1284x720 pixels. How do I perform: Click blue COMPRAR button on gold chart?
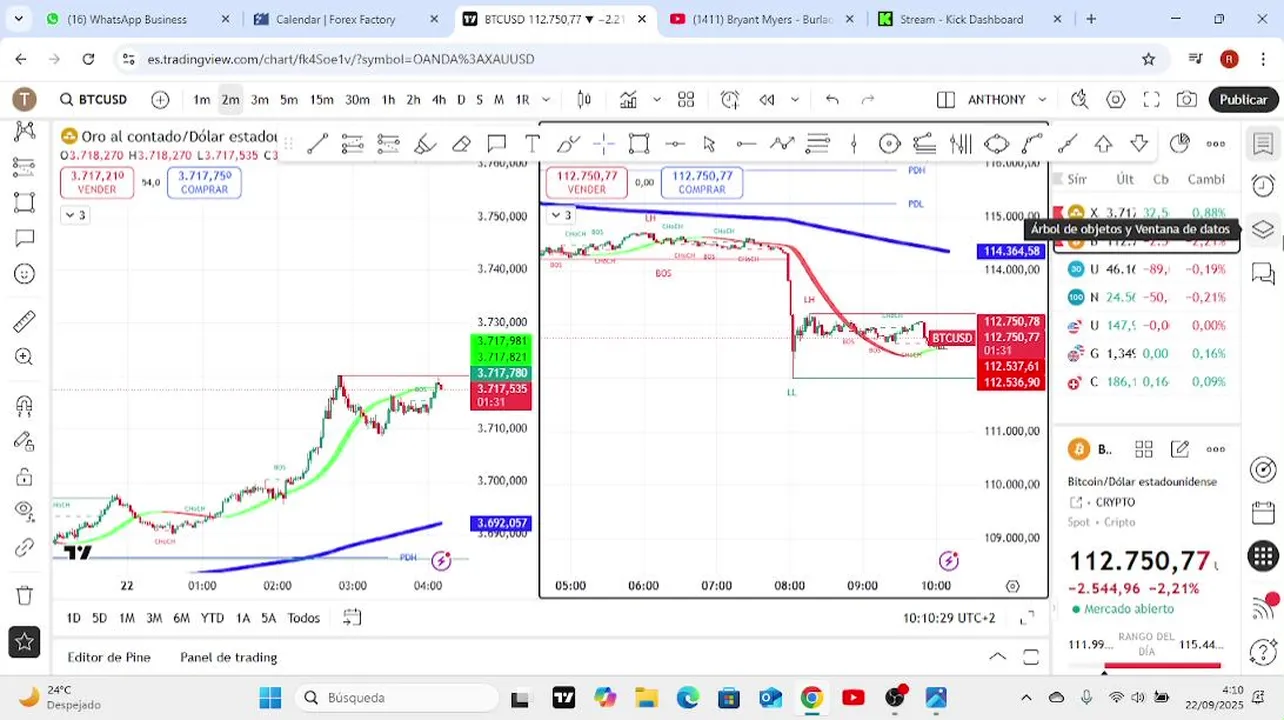[205, 182]
